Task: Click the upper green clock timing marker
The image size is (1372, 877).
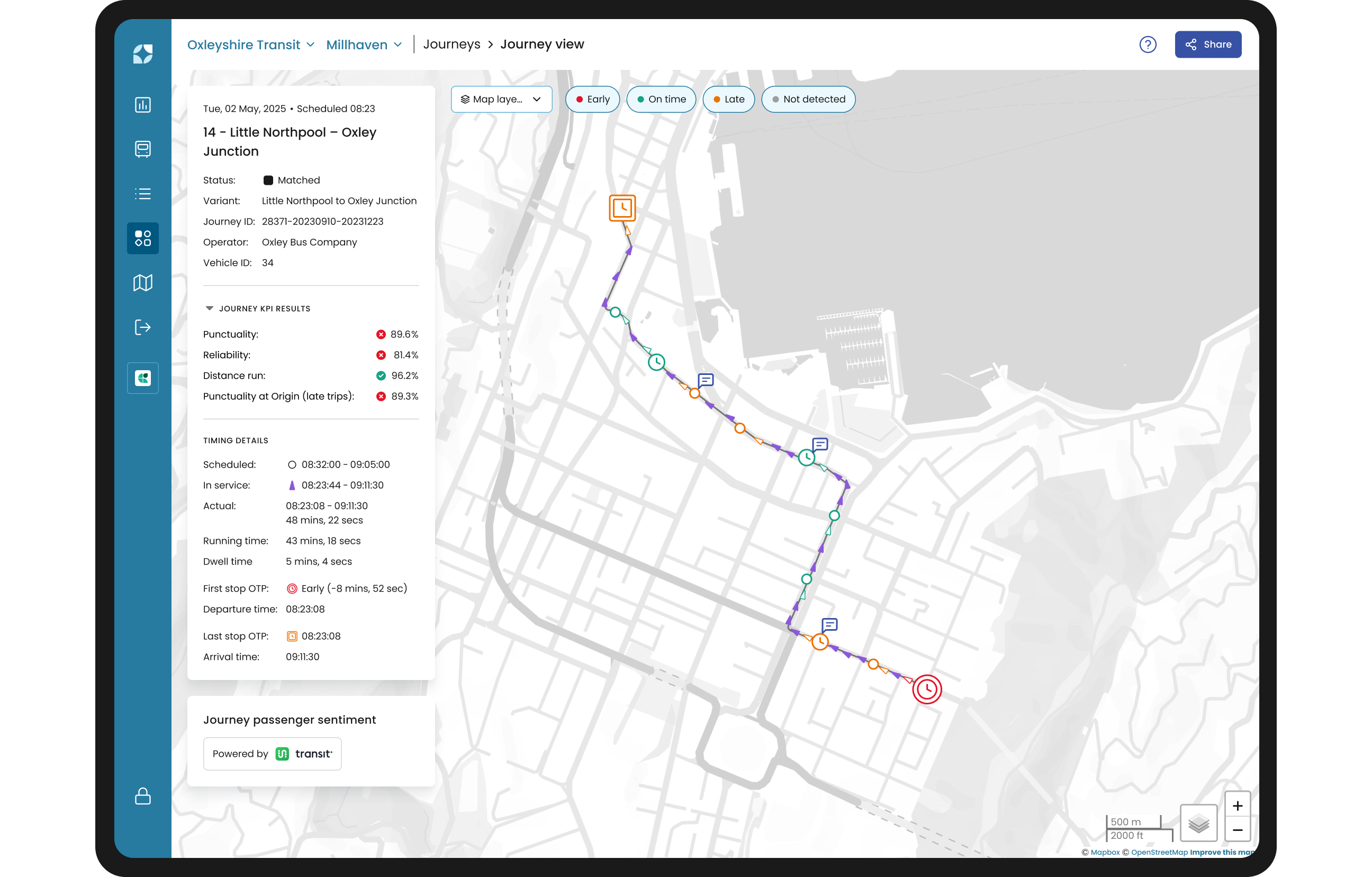Action: [x=656, y=362]
